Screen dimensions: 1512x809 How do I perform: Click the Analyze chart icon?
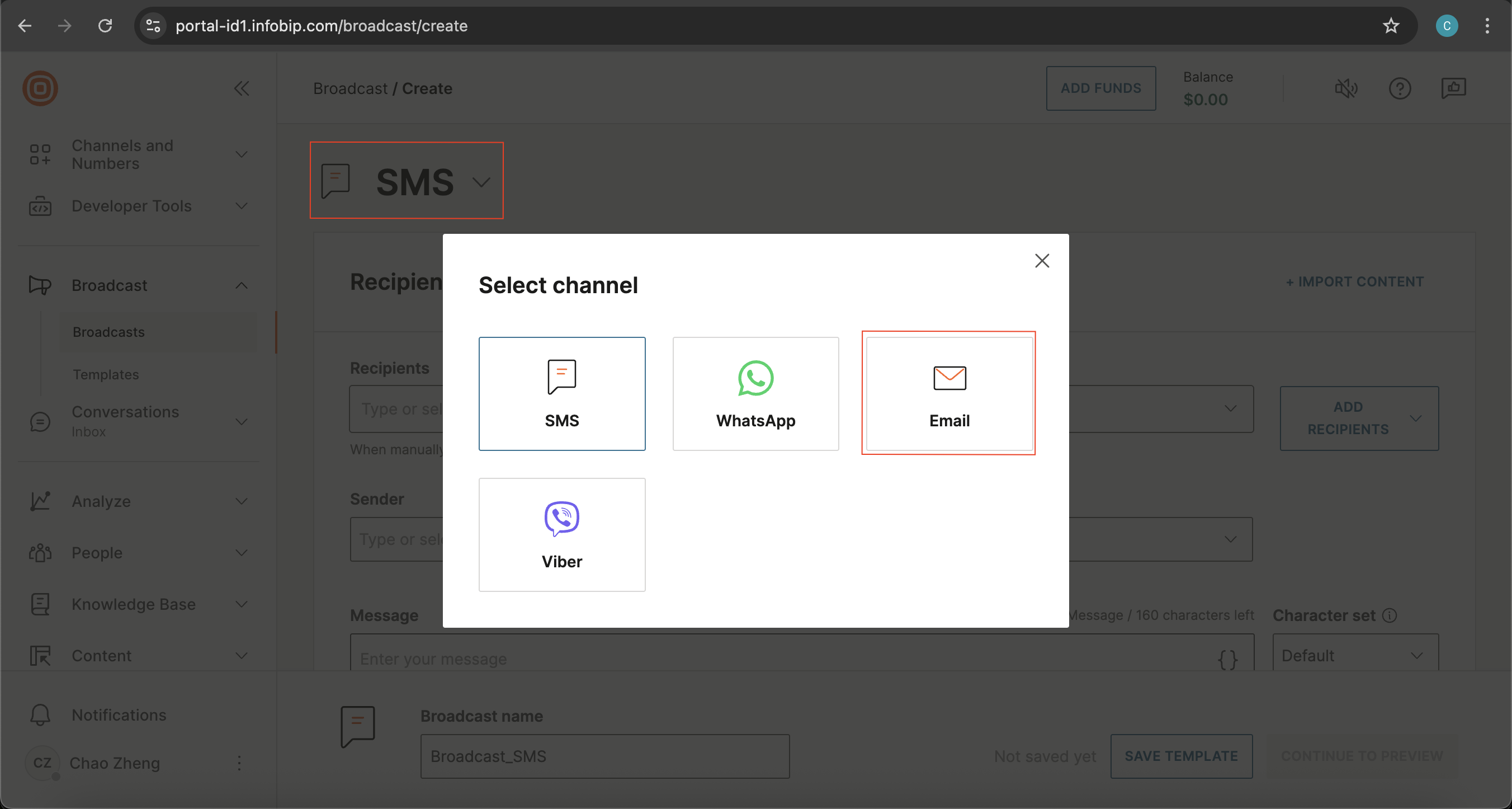tap(40, 501)
